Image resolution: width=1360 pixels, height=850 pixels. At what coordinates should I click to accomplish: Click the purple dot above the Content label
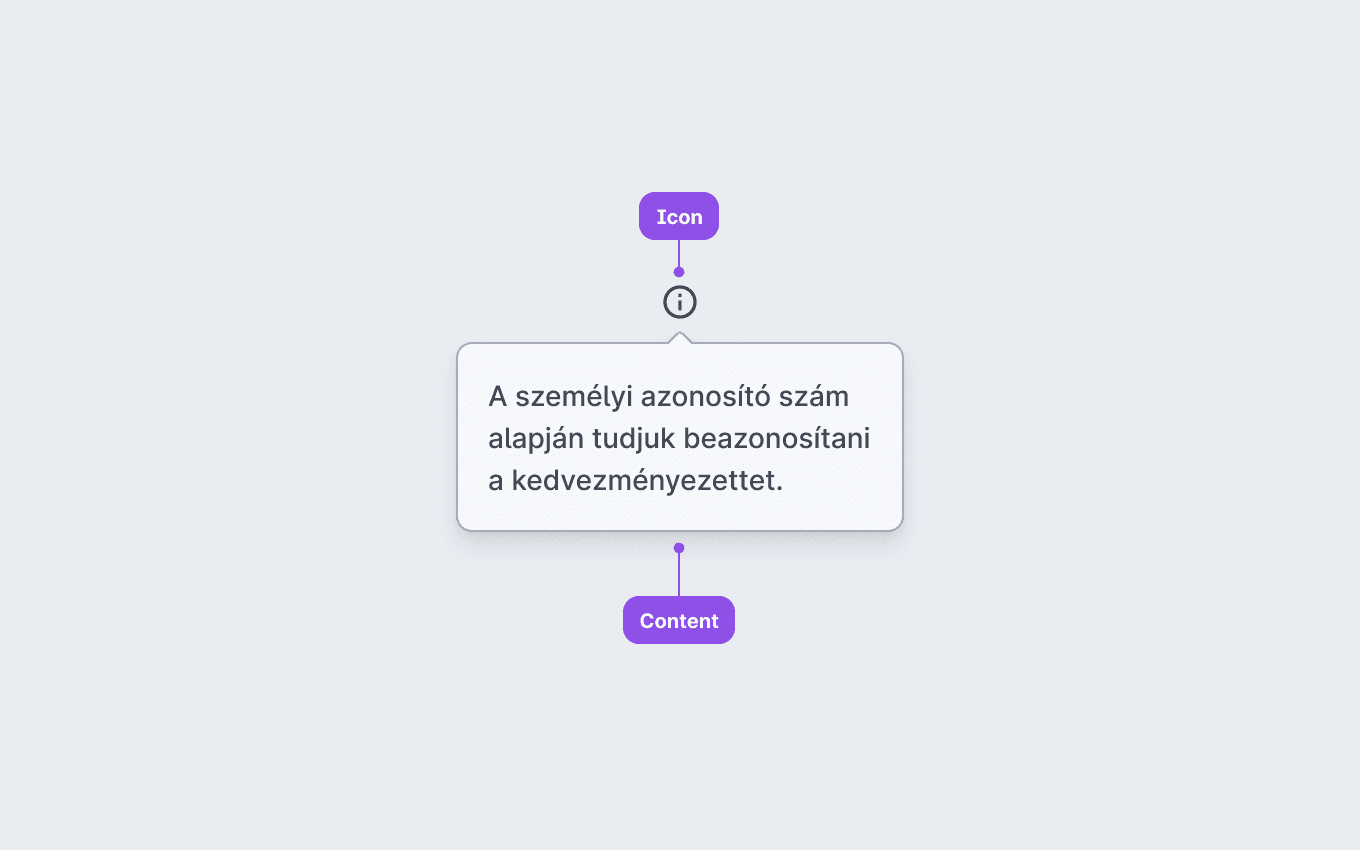679,548
